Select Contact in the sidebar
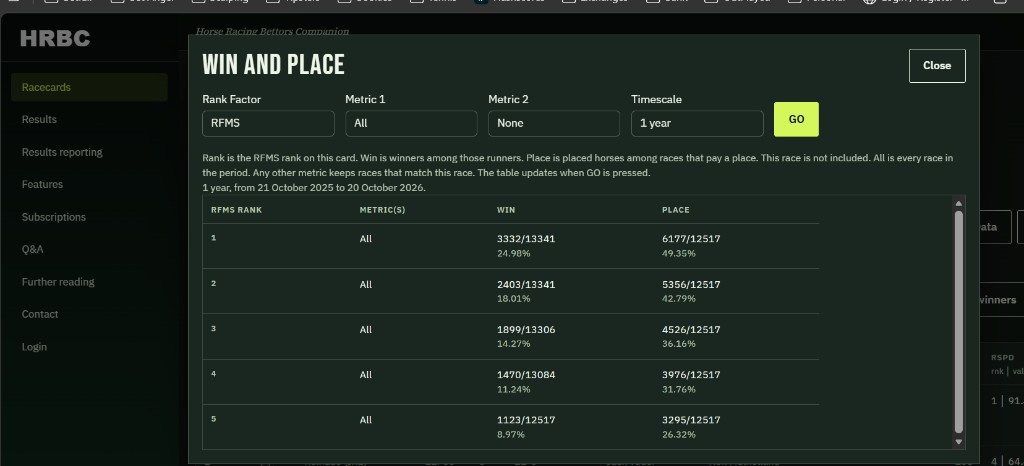Image resolution: width=1024 pixels, height=466 pixels. 40,314
